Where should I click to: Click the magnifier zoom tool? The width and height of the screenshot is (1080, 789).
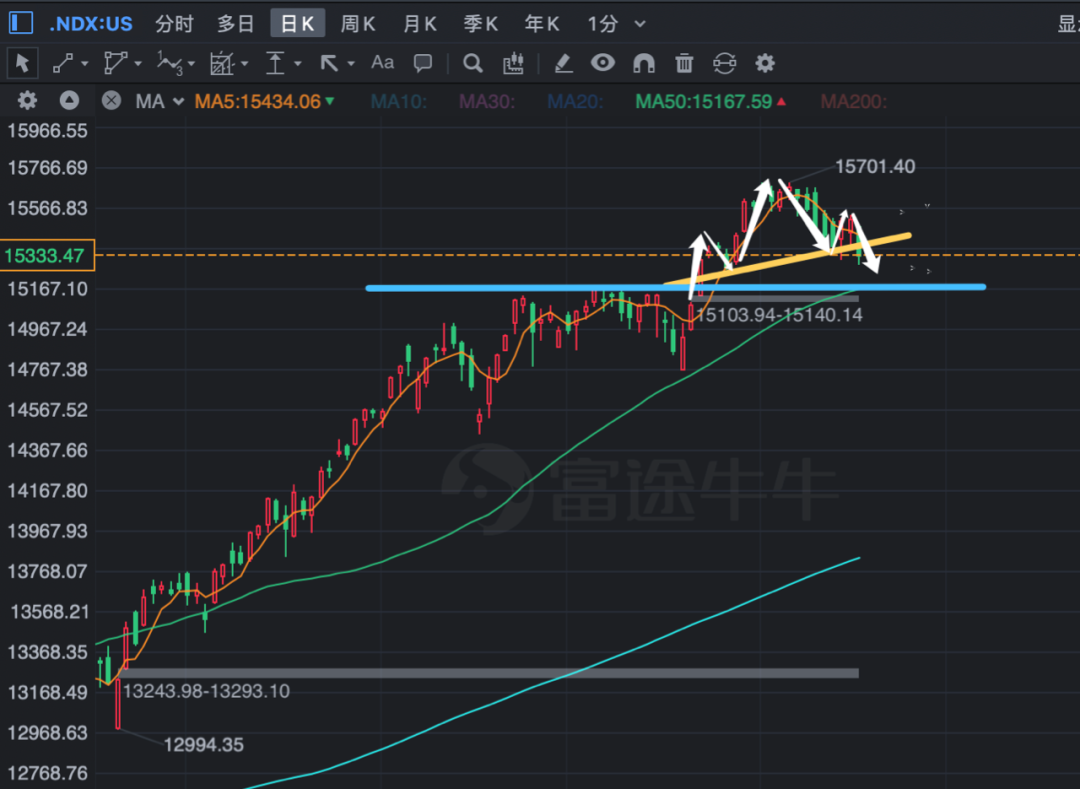pos(472,63)
